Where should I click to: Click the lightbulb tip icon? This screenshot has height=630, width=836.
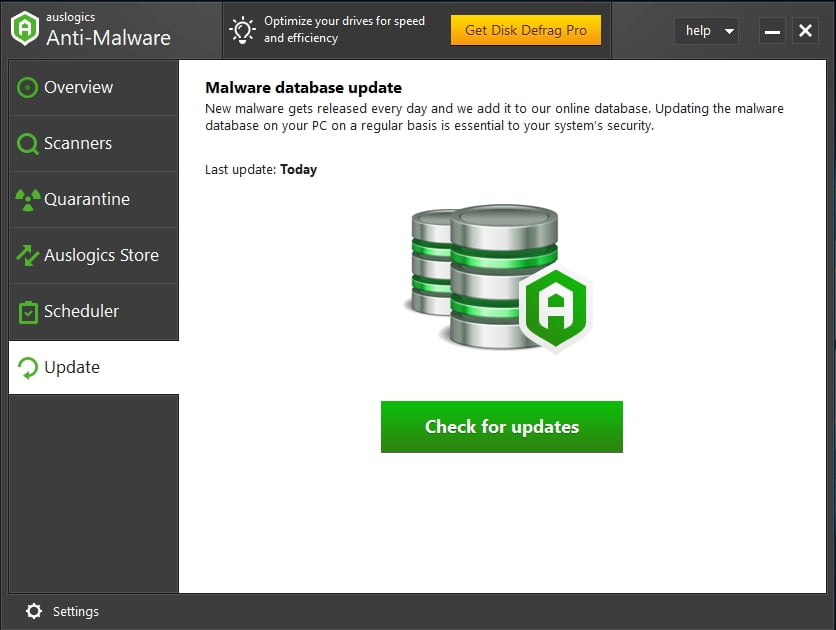coord(243,30)
